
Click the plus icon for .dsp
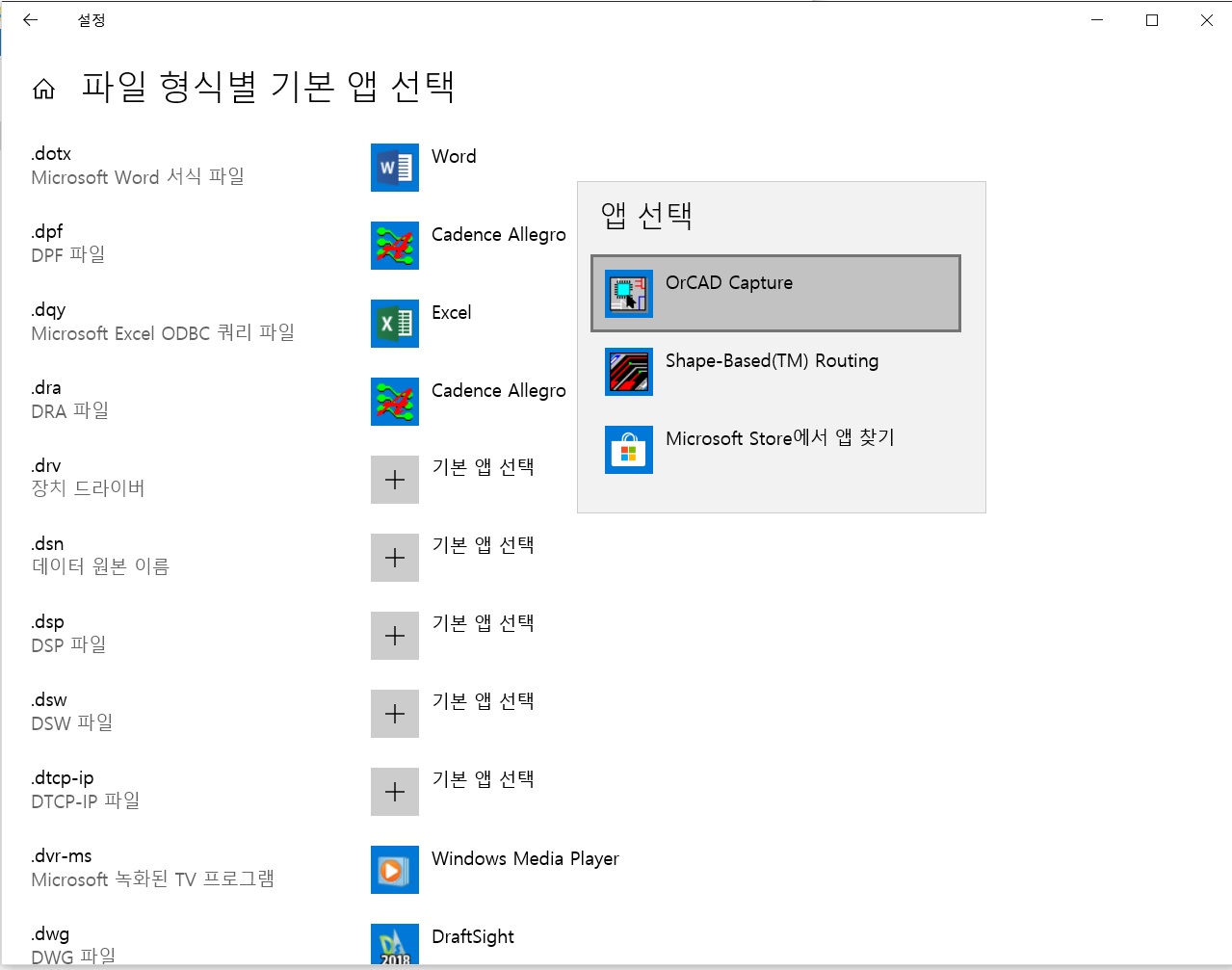395,636
